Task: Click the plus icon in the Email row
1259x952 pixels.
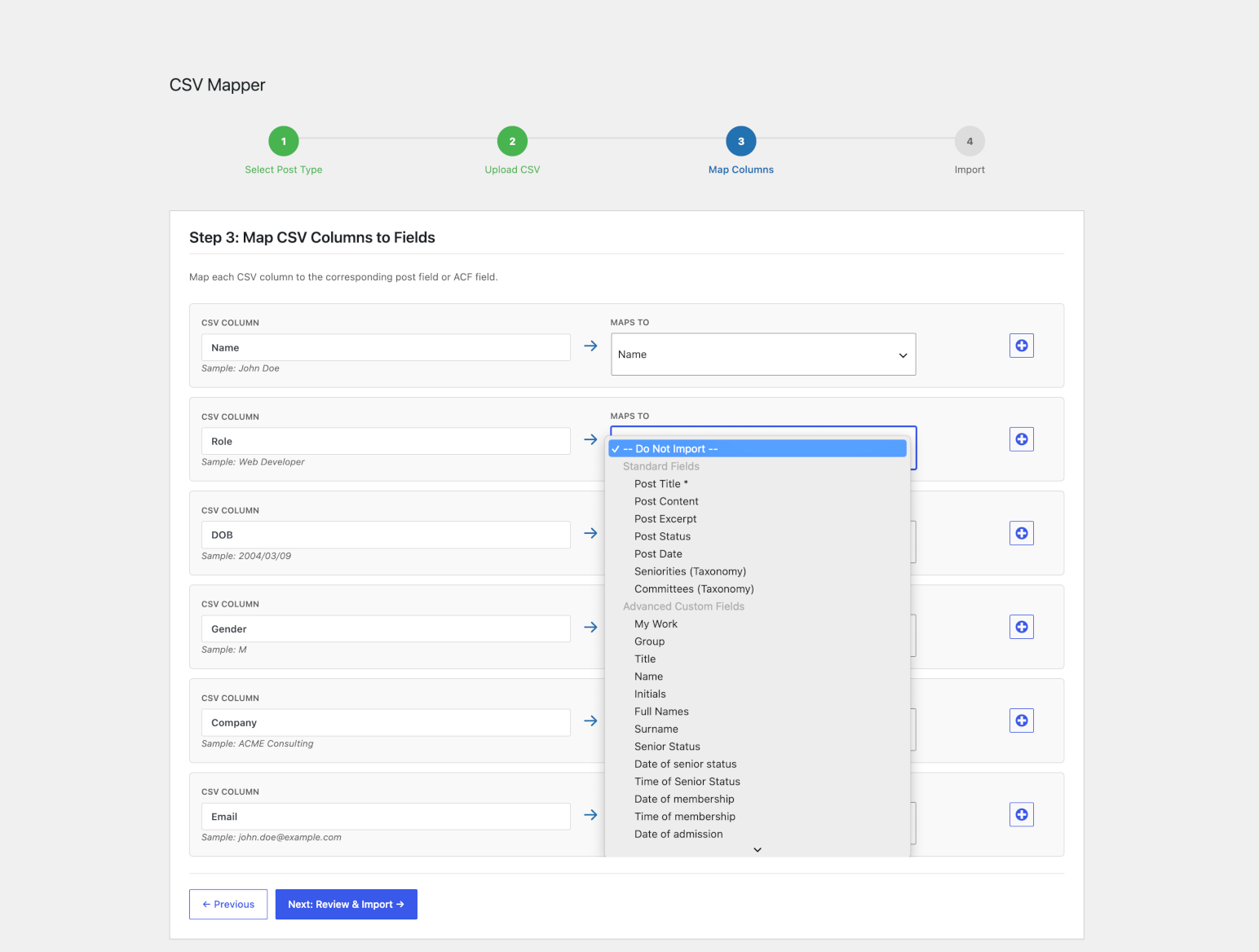Action: point(1022,814)
